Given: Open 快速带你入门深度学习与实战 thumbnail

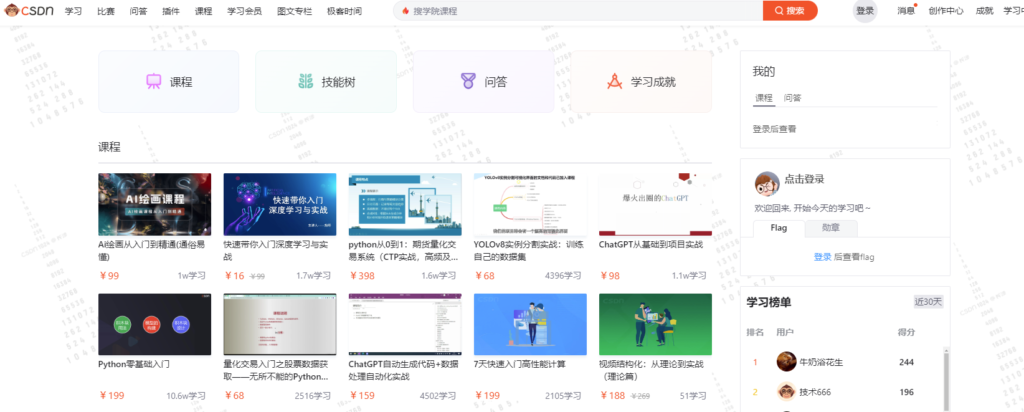Looking at the screenshot, I should (280, 204).
